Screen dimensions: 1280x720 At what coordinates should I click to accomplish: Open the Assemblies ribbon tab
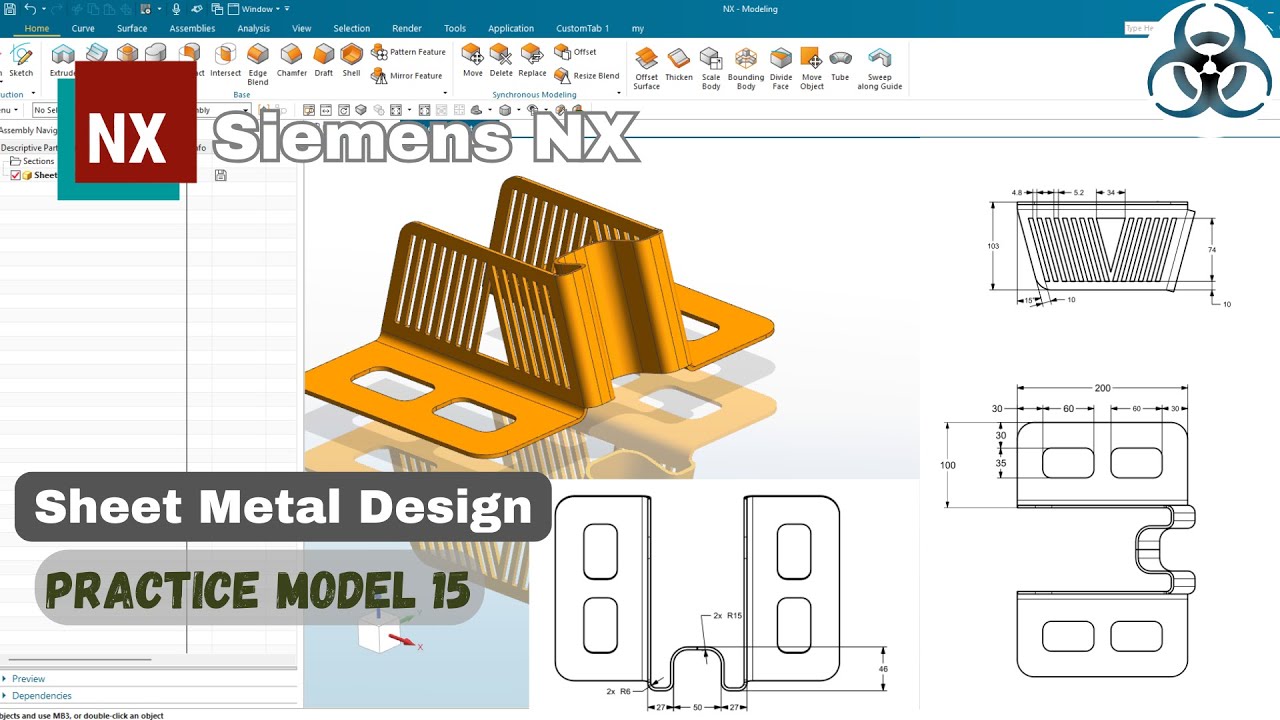192,29
